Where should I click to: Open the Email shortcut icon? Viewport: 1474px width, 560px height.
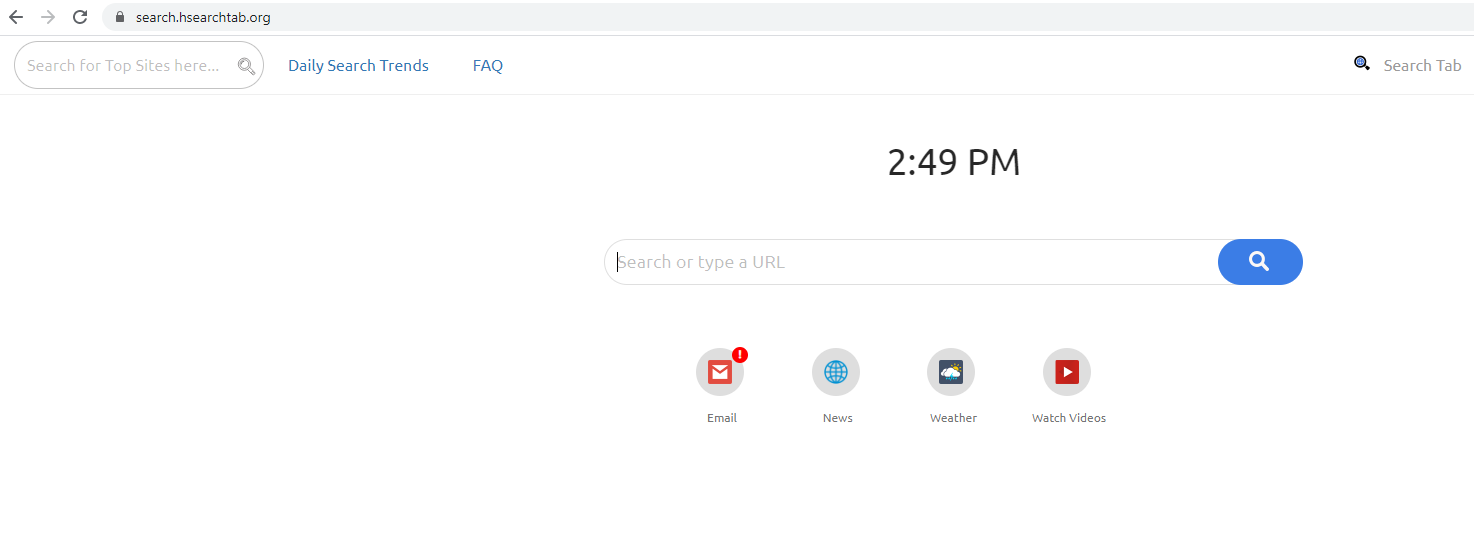point(720,373)
